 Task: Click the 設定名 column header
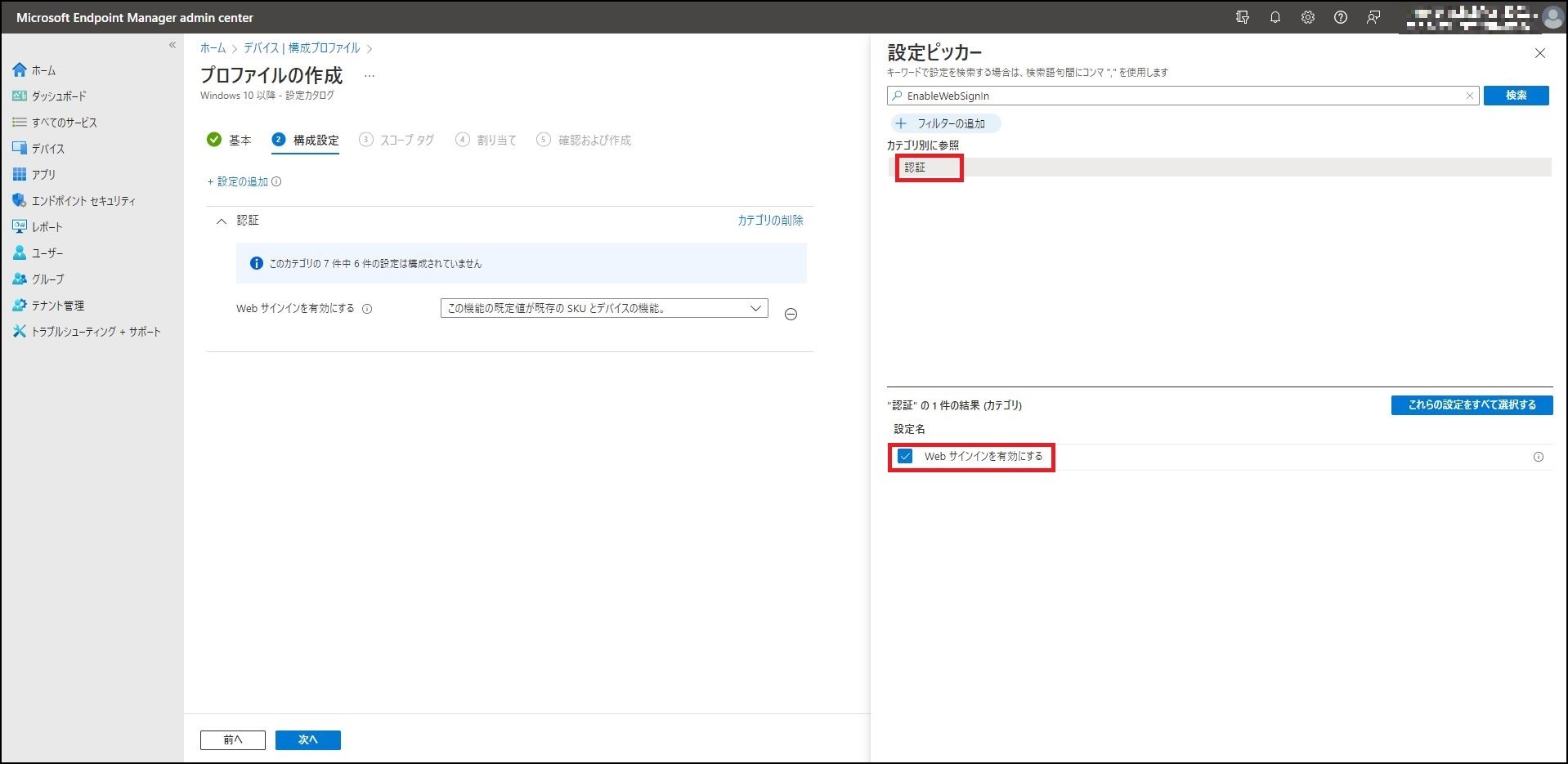[910, 429]
